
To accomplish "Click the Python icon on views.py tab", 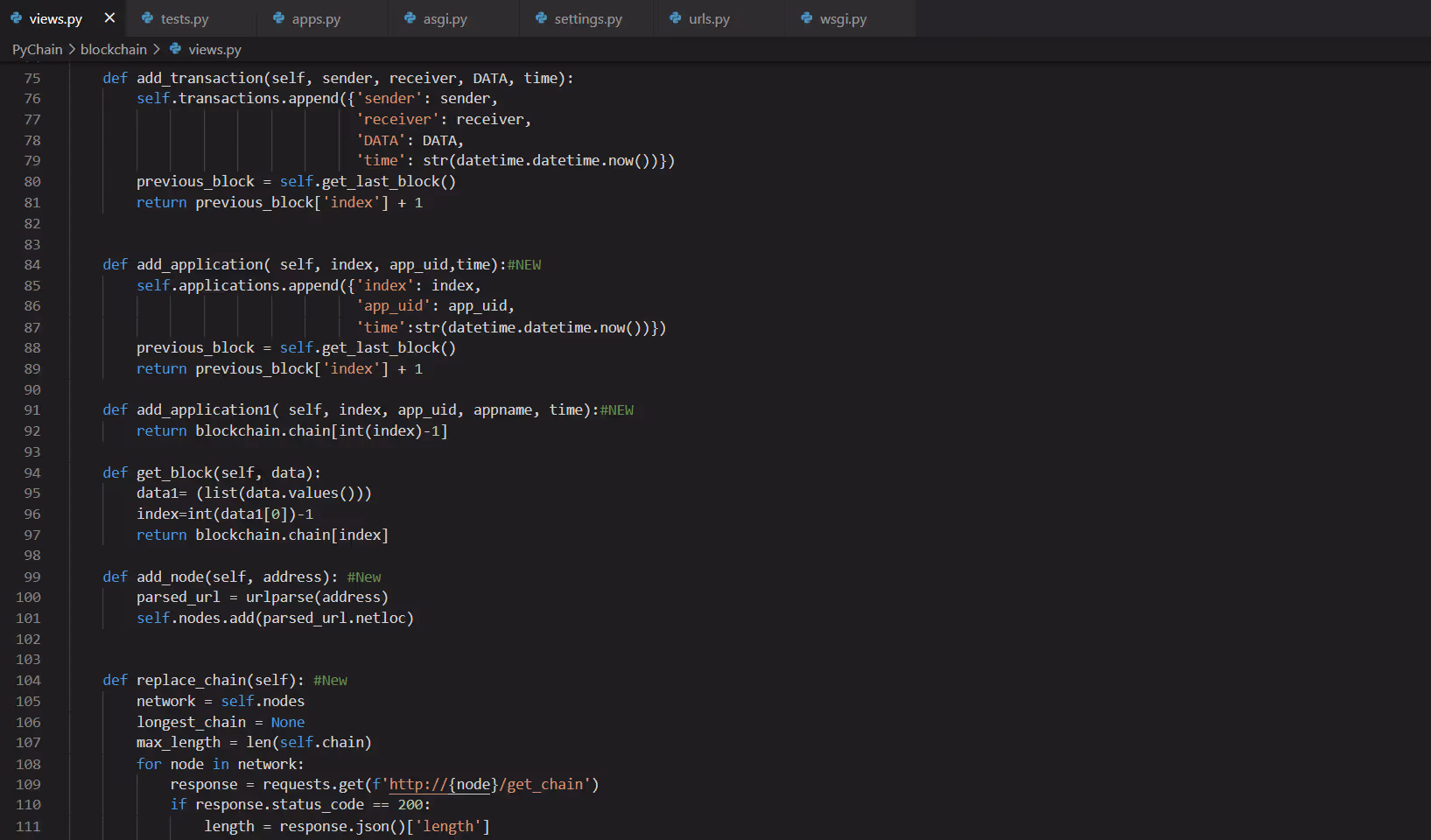I will [x=16, y=18].
